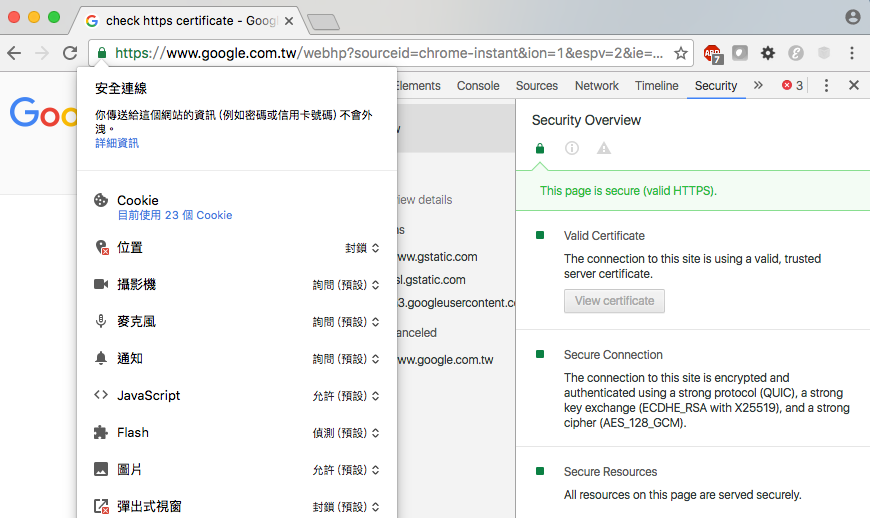Click the View details link
870x518 pixels.
(x=424, y=200)
